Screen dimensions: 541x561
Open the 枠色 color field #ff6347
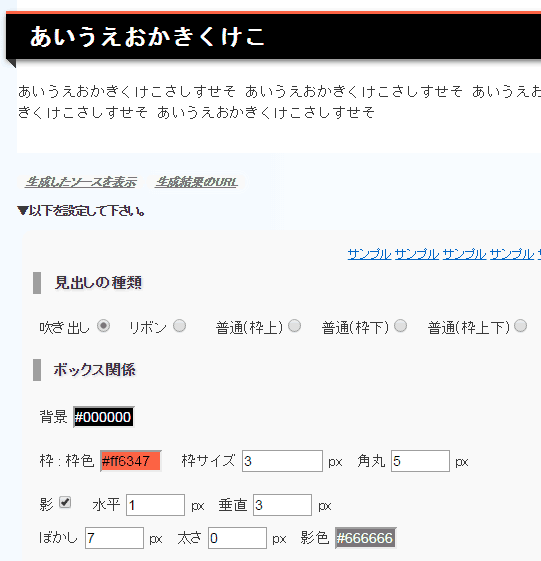click(131, 461)
